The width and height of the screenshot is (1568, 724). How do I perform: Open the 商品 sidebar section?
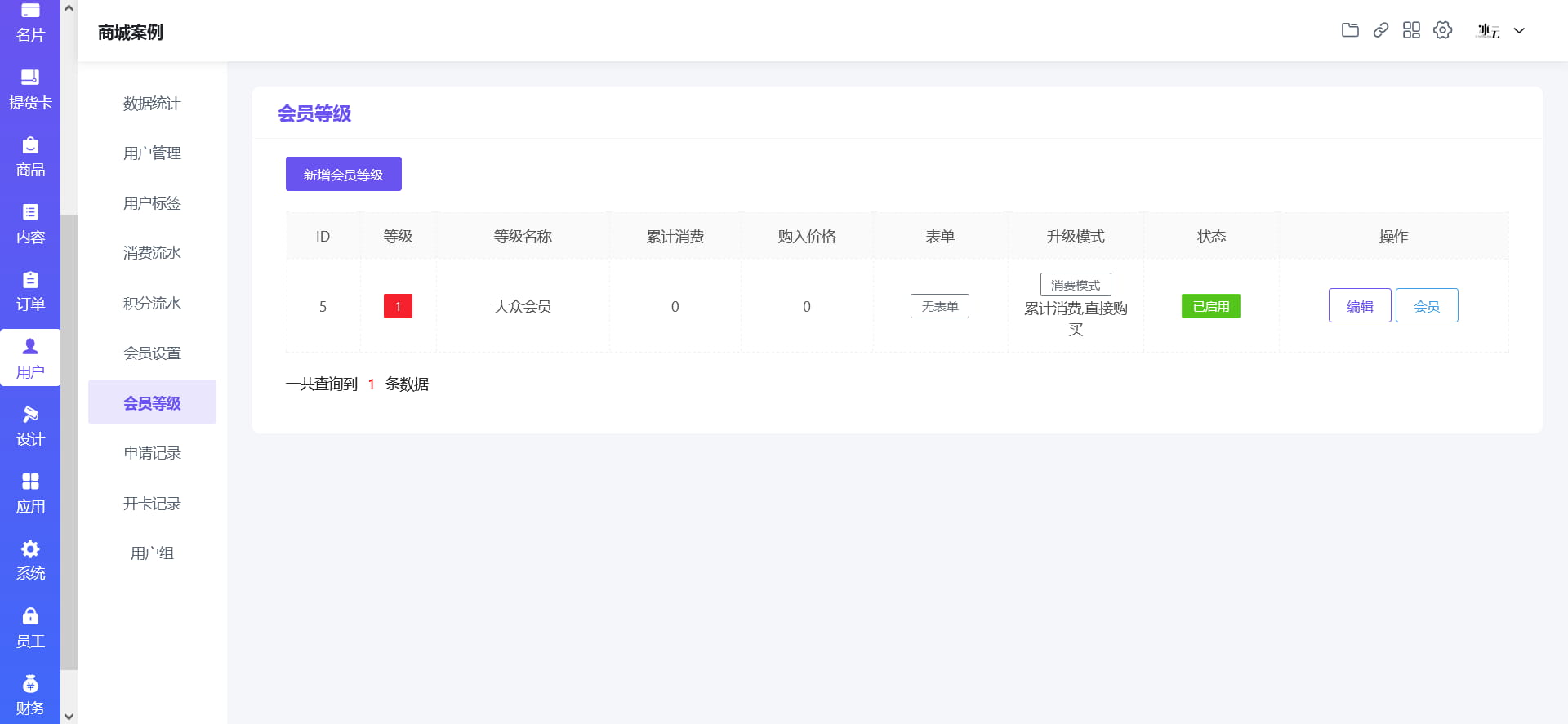[x=30, y=158]
